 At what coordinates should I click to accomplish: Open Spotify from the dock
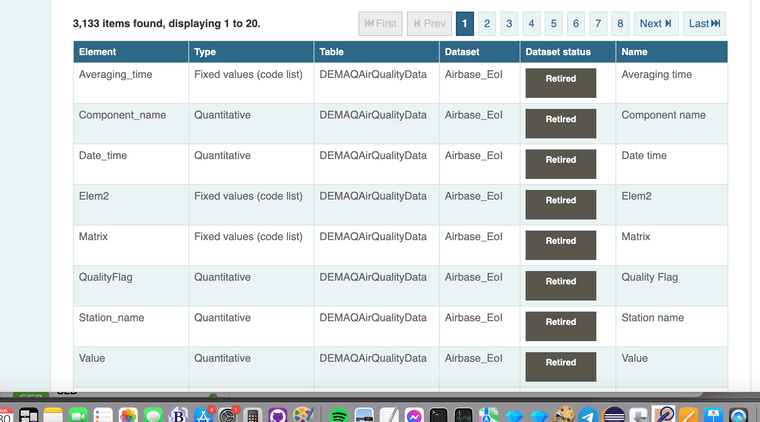(x=338, y=415)
